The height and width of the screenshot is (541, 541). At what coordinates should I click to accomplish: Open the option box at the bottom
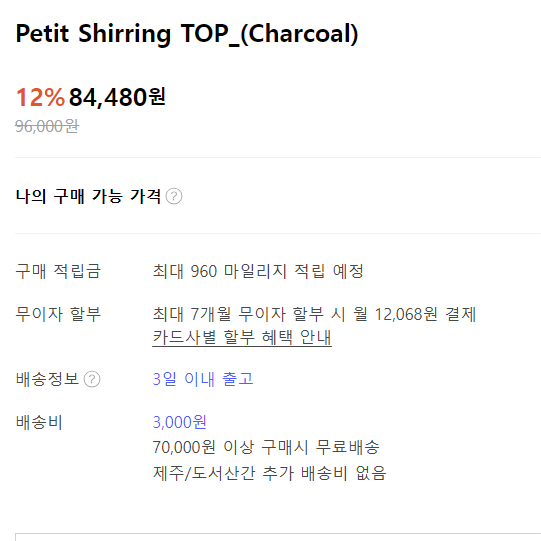coord(278,537)
